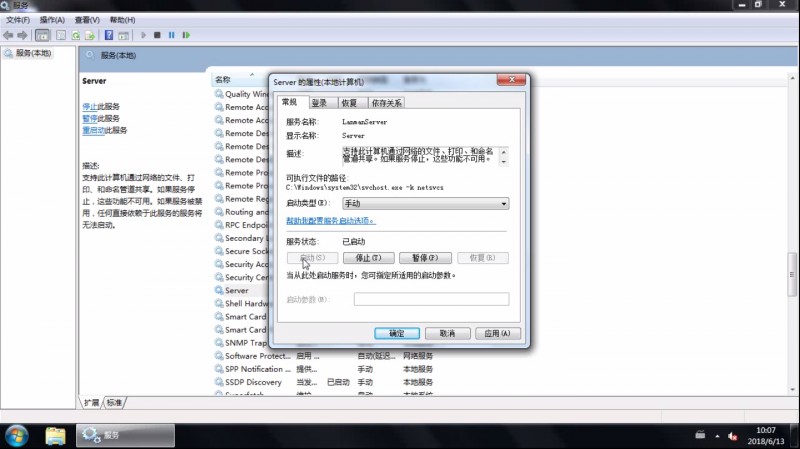Viewport: 800px width, 449px height.
Task: Click the 重启动 this service link
Action: click(93, 130)
